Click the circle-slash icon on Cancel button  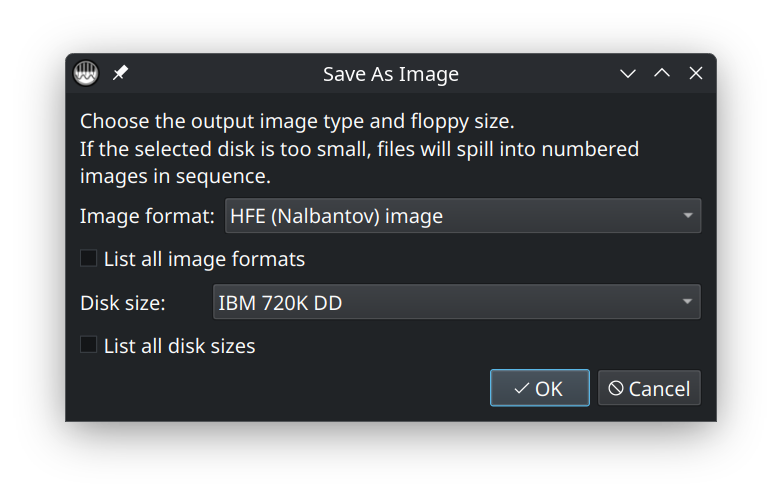coord(616,389)
